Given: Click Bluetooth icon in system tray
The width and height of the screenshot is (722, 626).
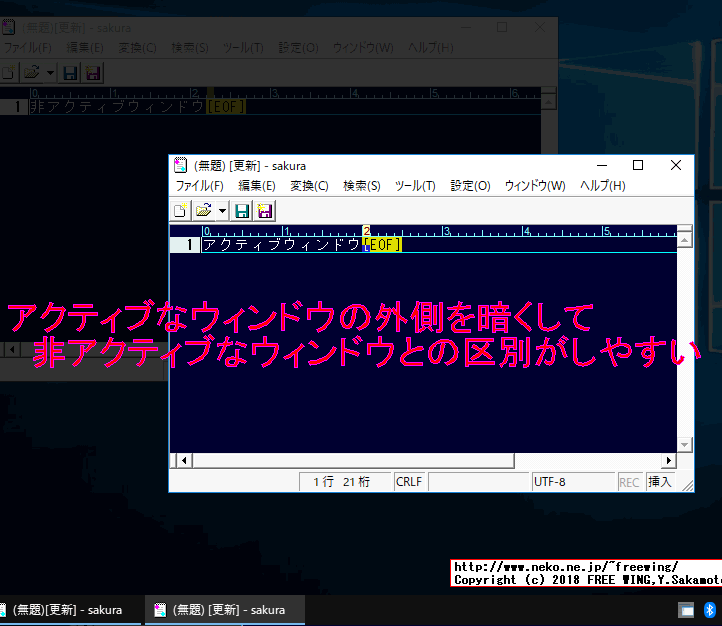Looking at the screenshot, I should tap(710, 610).
